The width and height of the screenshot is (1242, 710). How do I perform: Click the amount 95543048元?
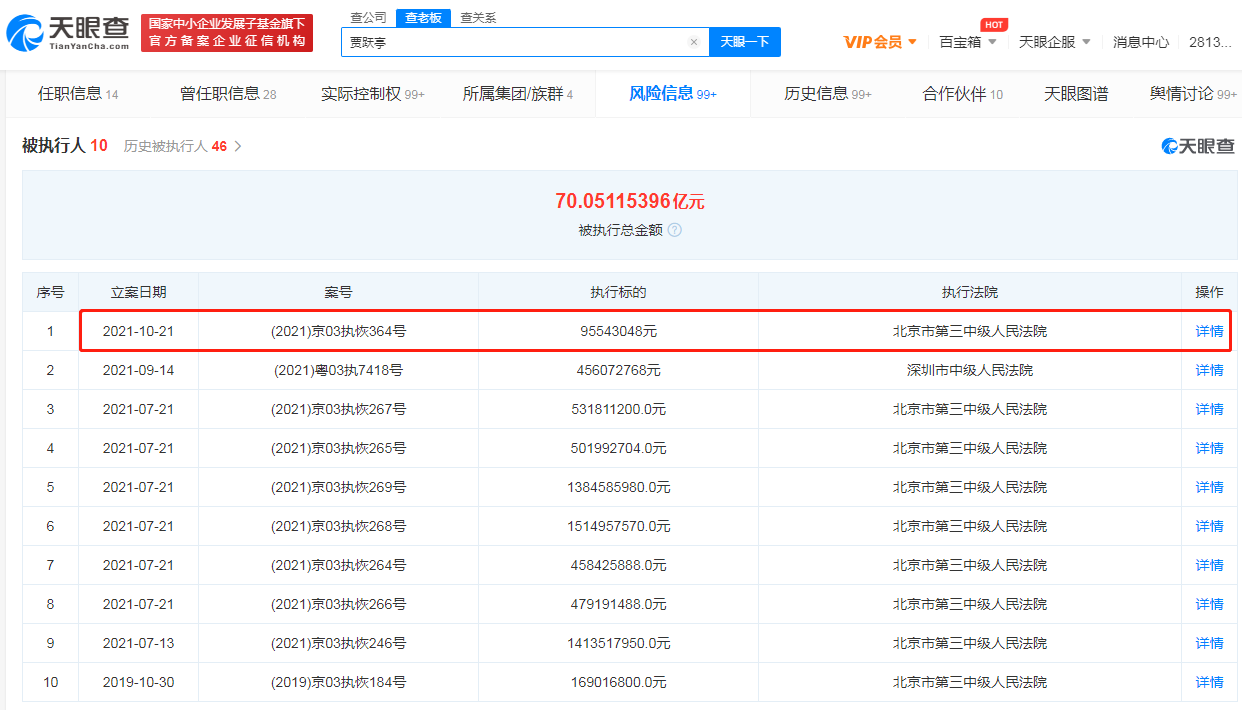(618, 331)
